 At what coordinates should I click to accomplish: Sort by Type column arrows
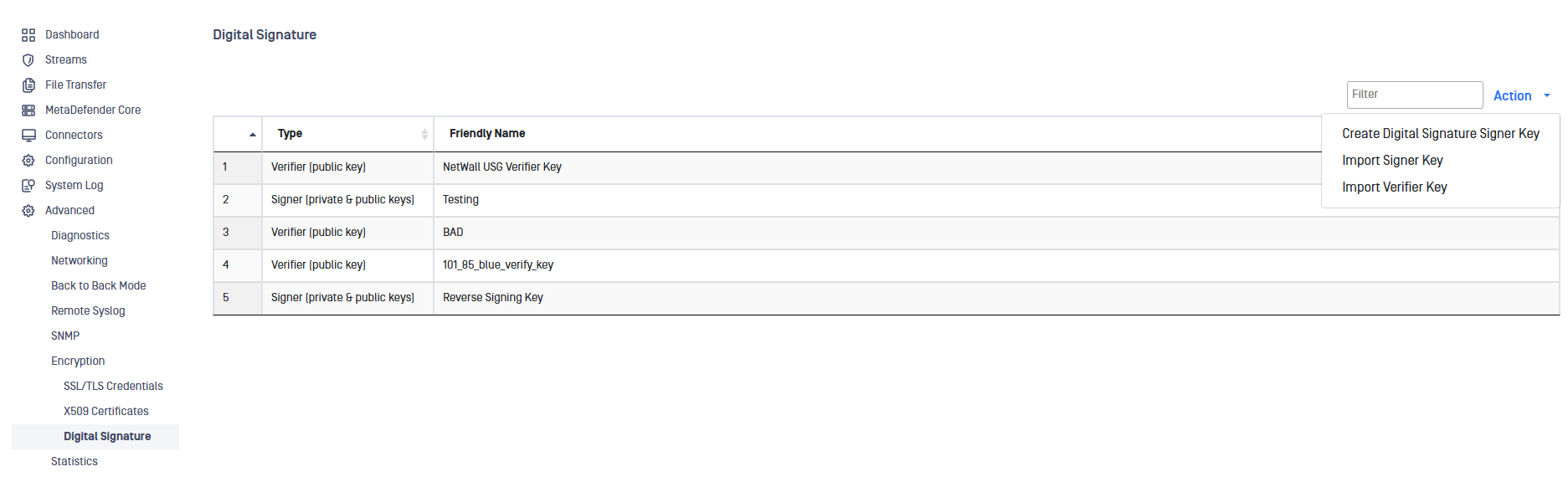pos(424,134)
